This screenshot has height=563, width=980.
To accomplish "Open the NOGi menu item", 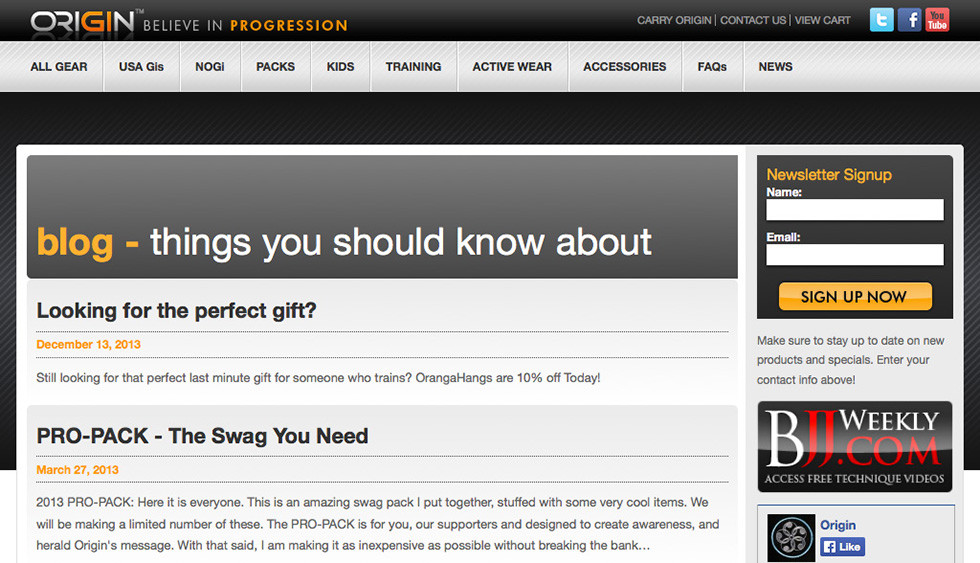I will [209, 67].
